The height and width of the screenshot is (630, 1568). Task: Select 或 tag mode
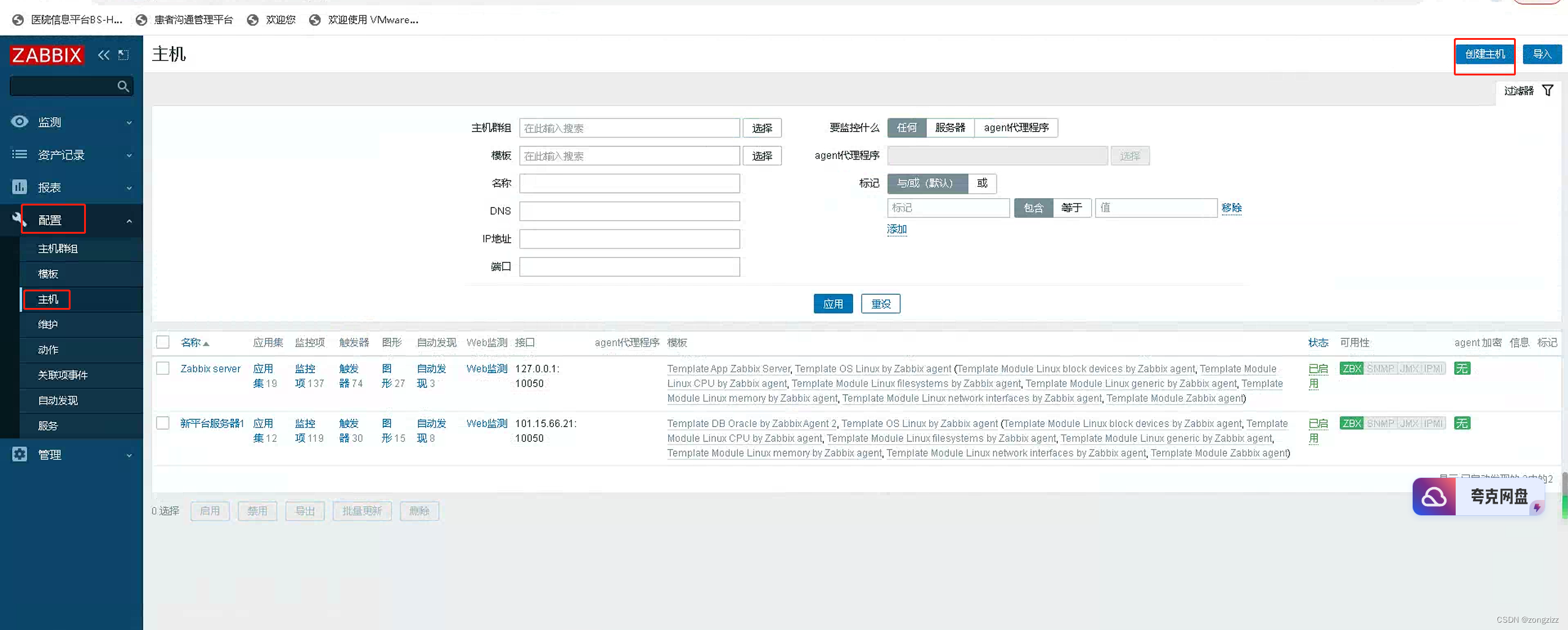(x=982, y=183)
